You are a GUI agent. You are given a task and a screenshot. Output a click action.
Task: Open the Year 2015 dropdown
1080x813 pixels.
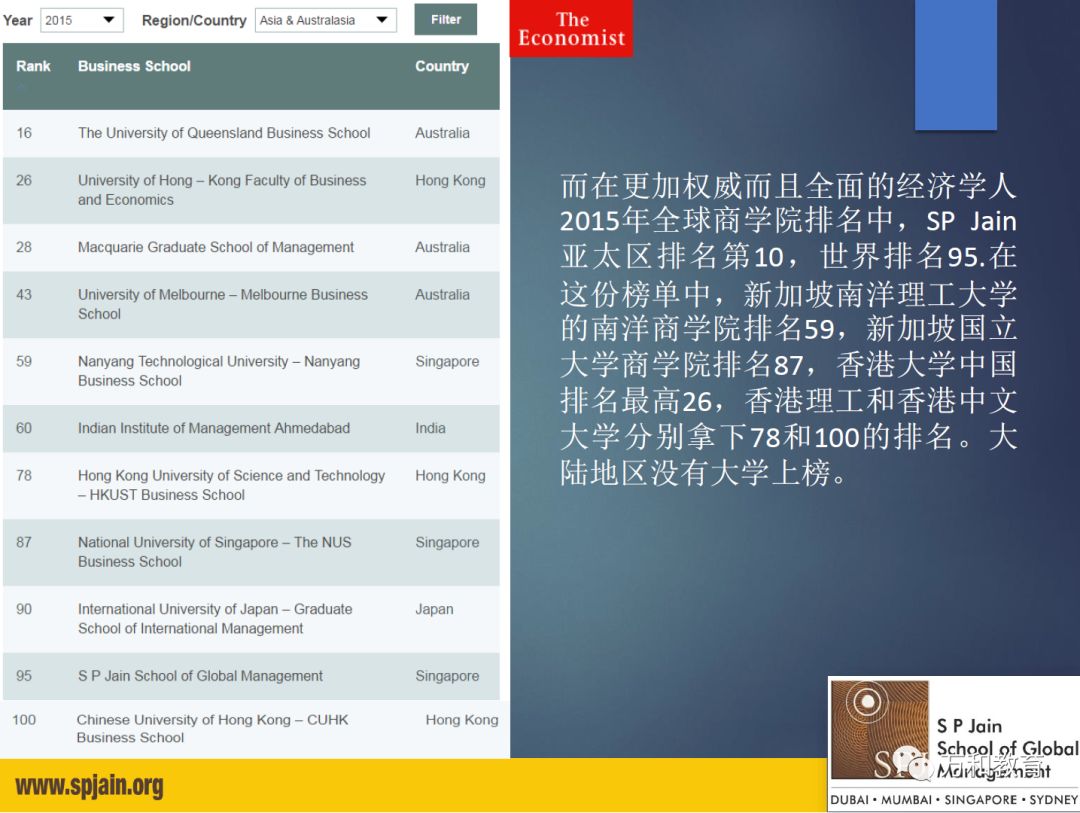coord(82,20)
